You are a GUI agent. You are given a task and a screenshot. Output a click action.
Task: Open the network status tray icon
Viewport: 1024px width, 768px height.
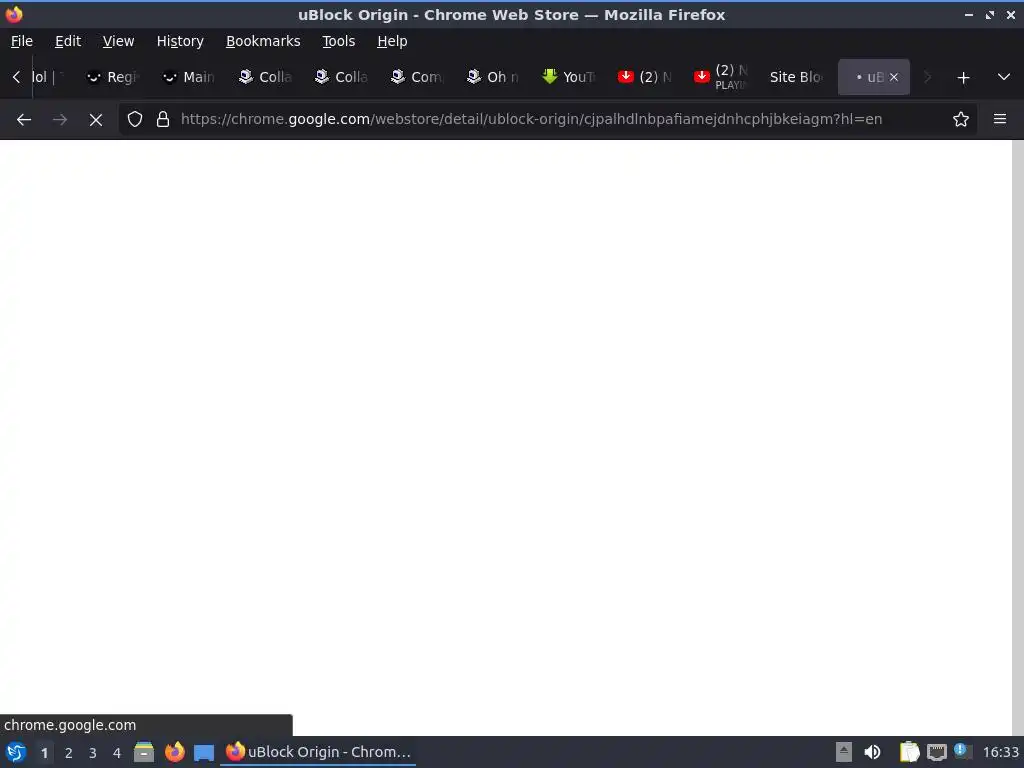pyautogui.click(x=936, y=752)
